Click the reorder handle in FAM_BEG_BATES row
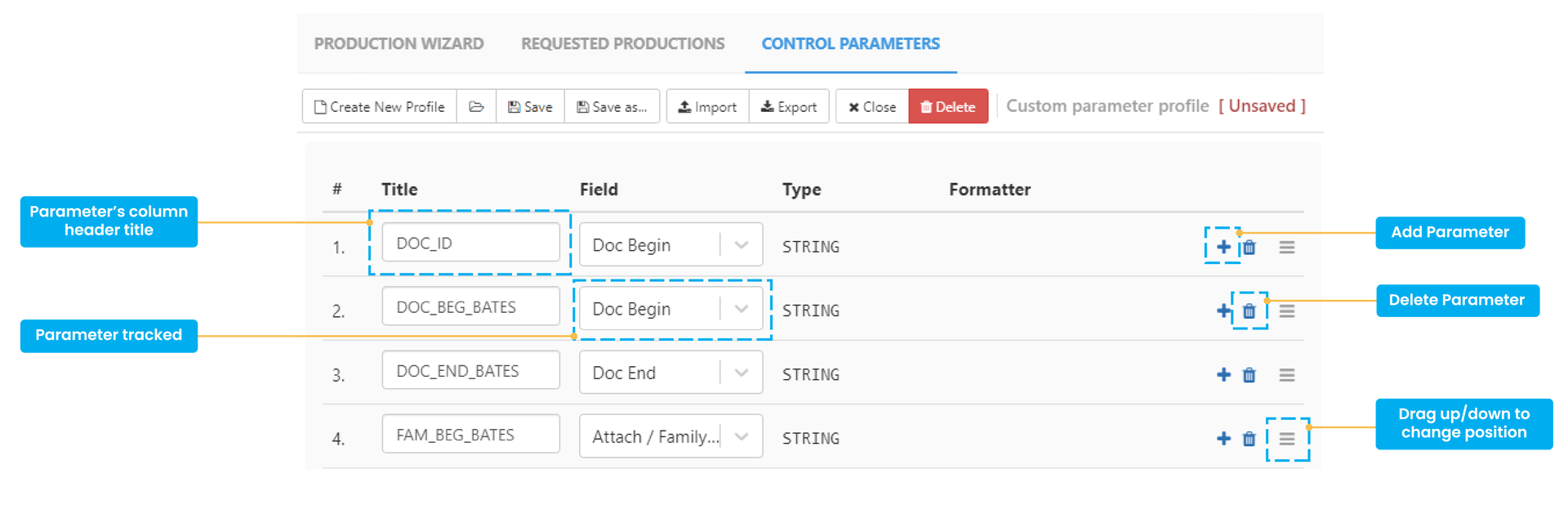 (x=1287, y=438)
